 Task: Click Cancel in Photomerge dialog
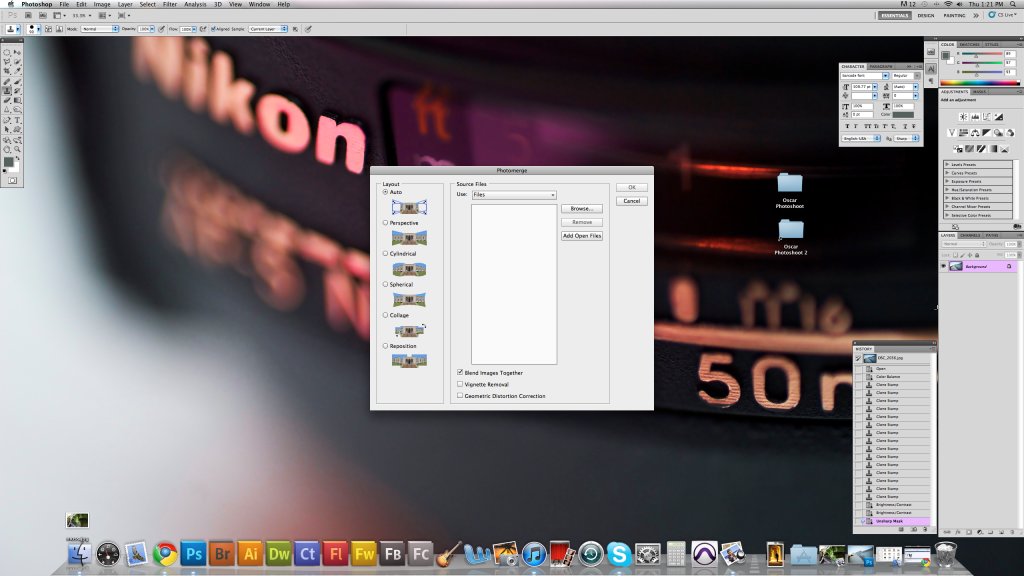point(632,201)
